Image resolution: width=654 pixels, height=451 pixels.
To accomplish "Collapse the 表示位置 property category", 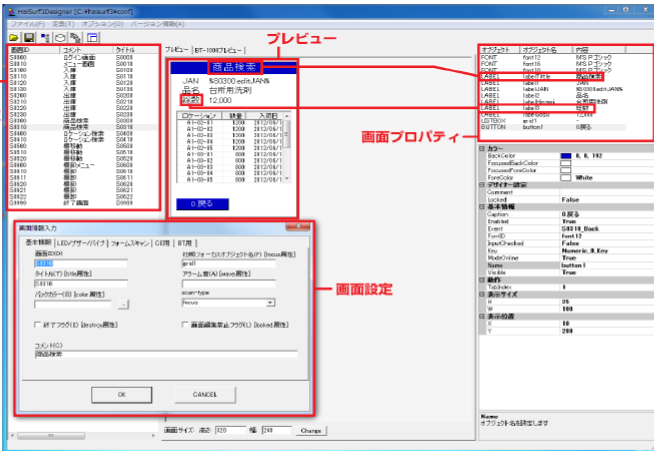I will pos(482,316).
